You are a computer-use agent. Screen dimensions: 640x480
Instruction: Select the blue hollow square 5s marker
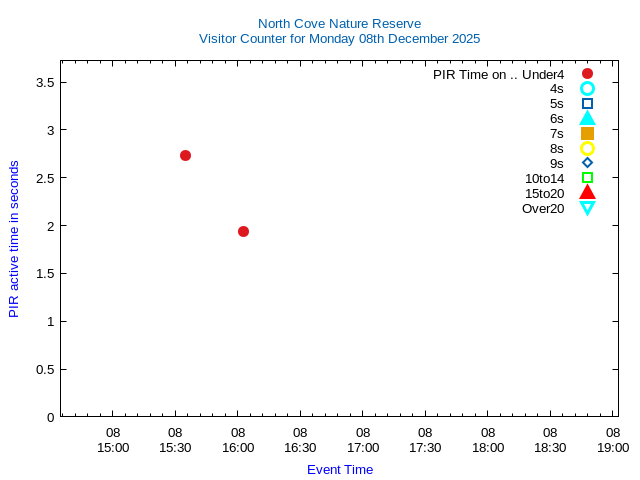click(x=587, y=104)
